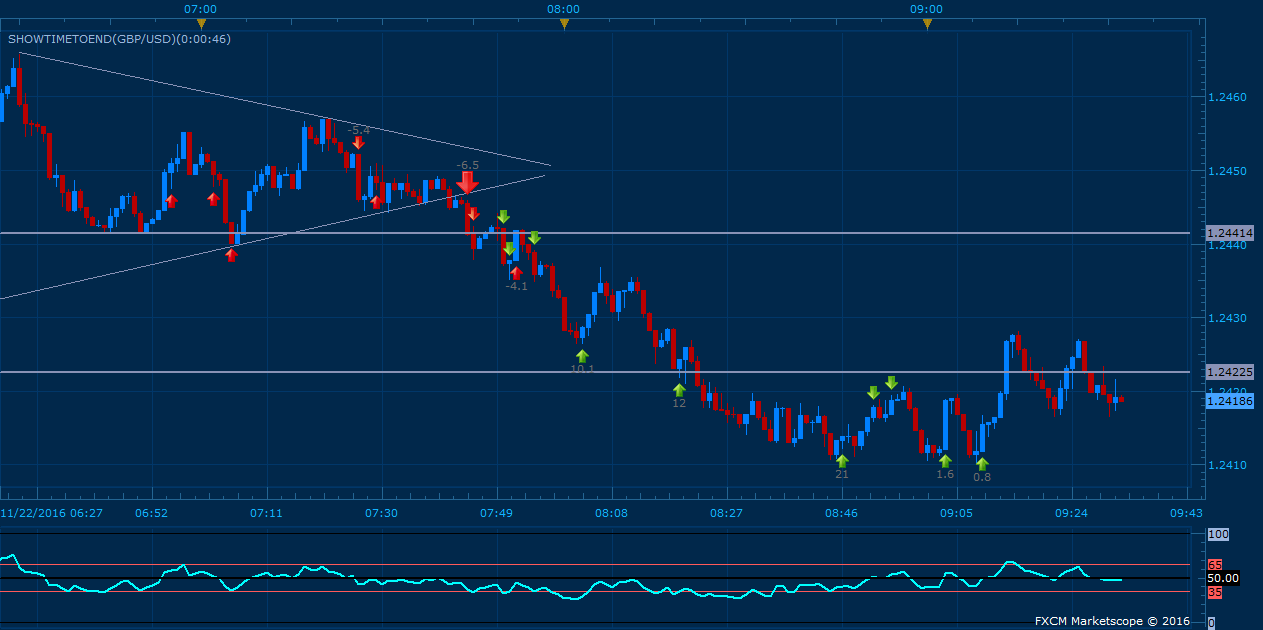
Task: Click the 07:30 time axis label
Action: pyautogui.click(x=382, y=513)
